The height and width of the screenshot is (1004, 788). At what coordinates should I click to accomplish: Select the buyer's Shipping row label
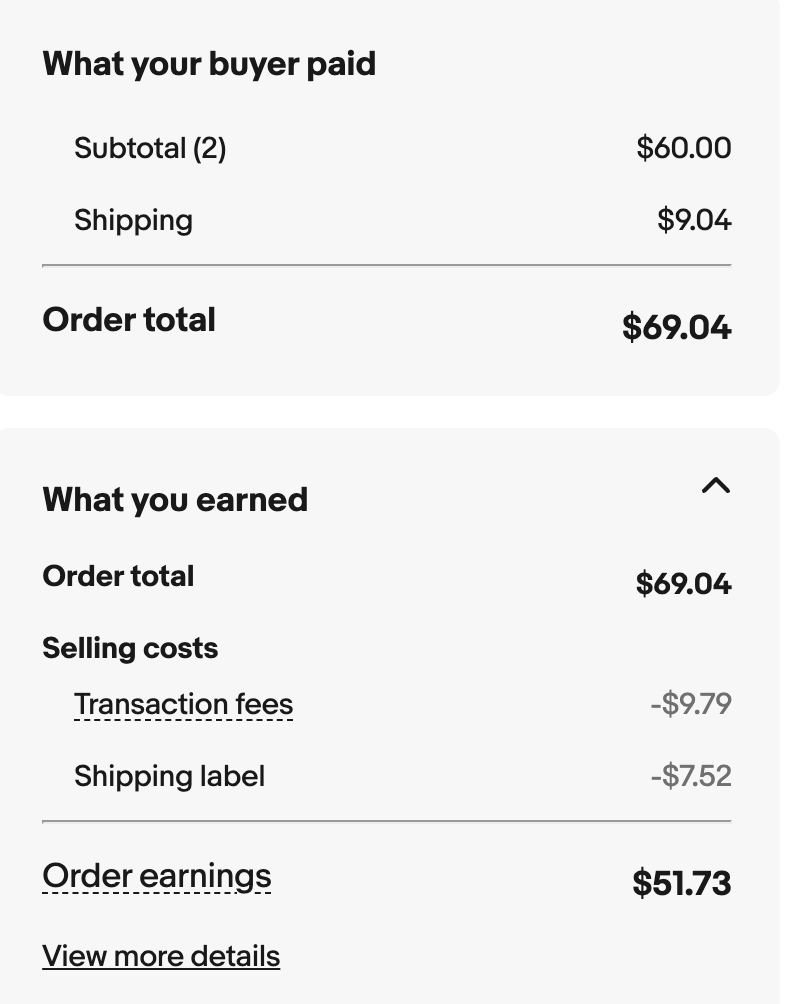133,221
